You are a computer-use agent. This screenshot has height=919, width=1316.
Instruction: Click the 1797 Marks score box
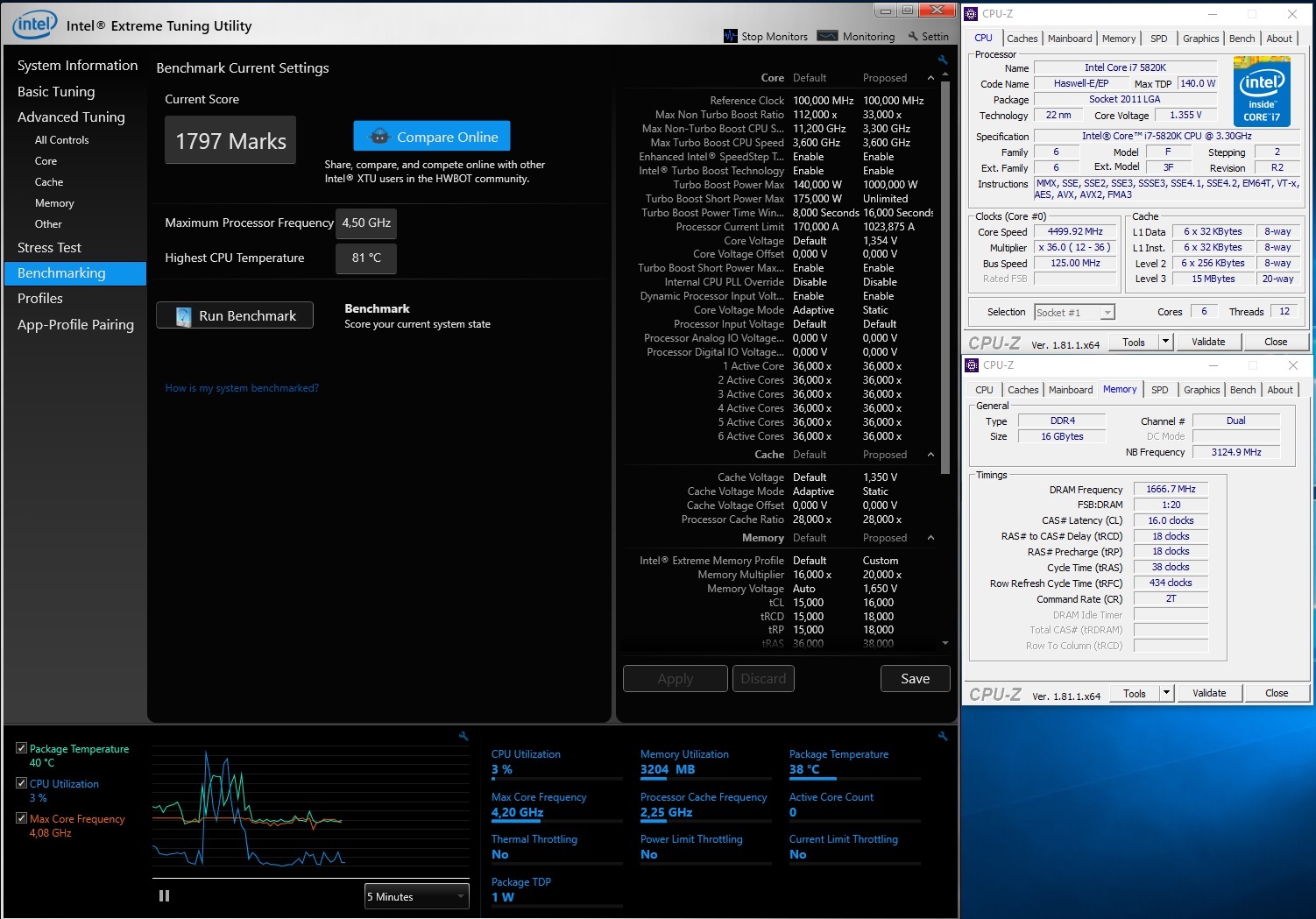click(x=230, y=140)
